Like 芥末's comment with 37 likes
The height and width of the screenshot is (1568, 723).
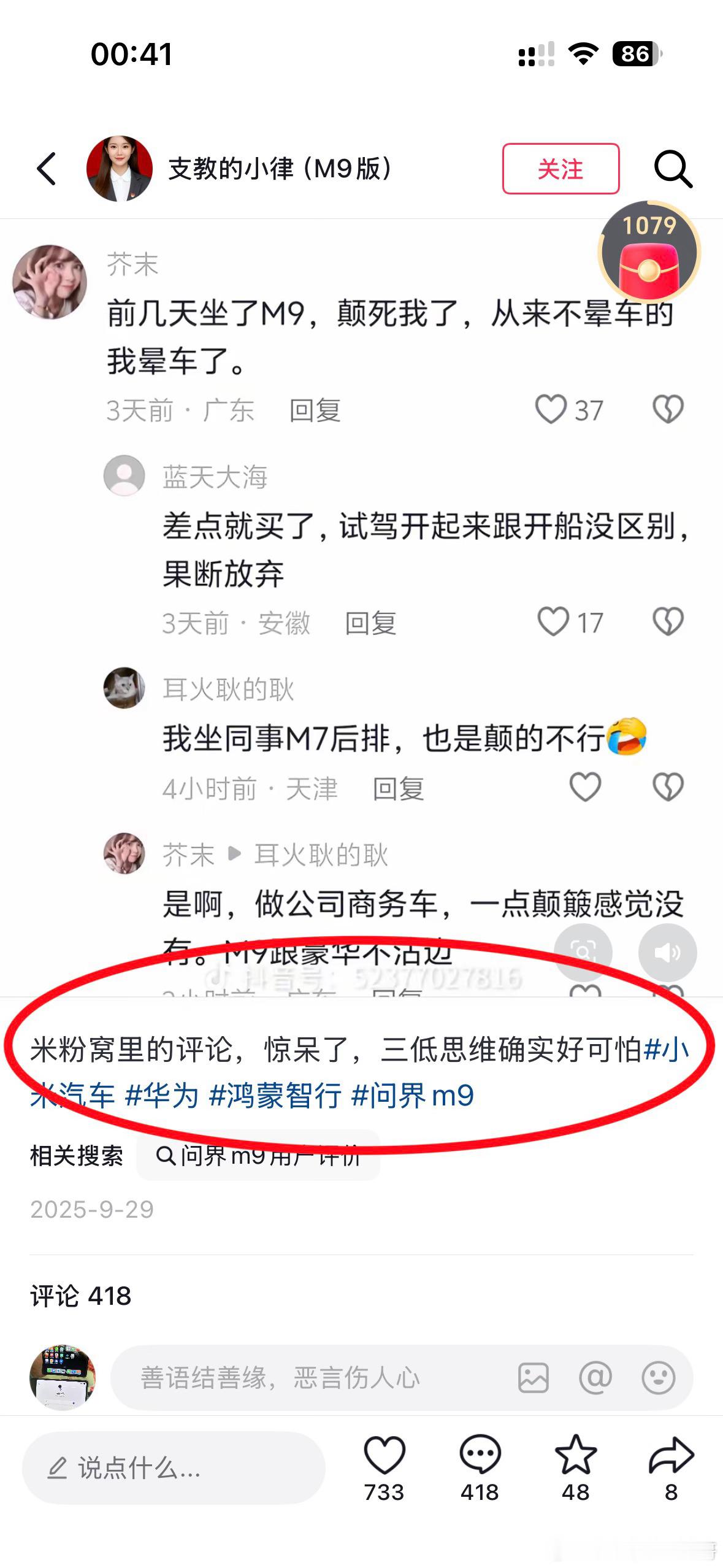click(x=551, y=409)
